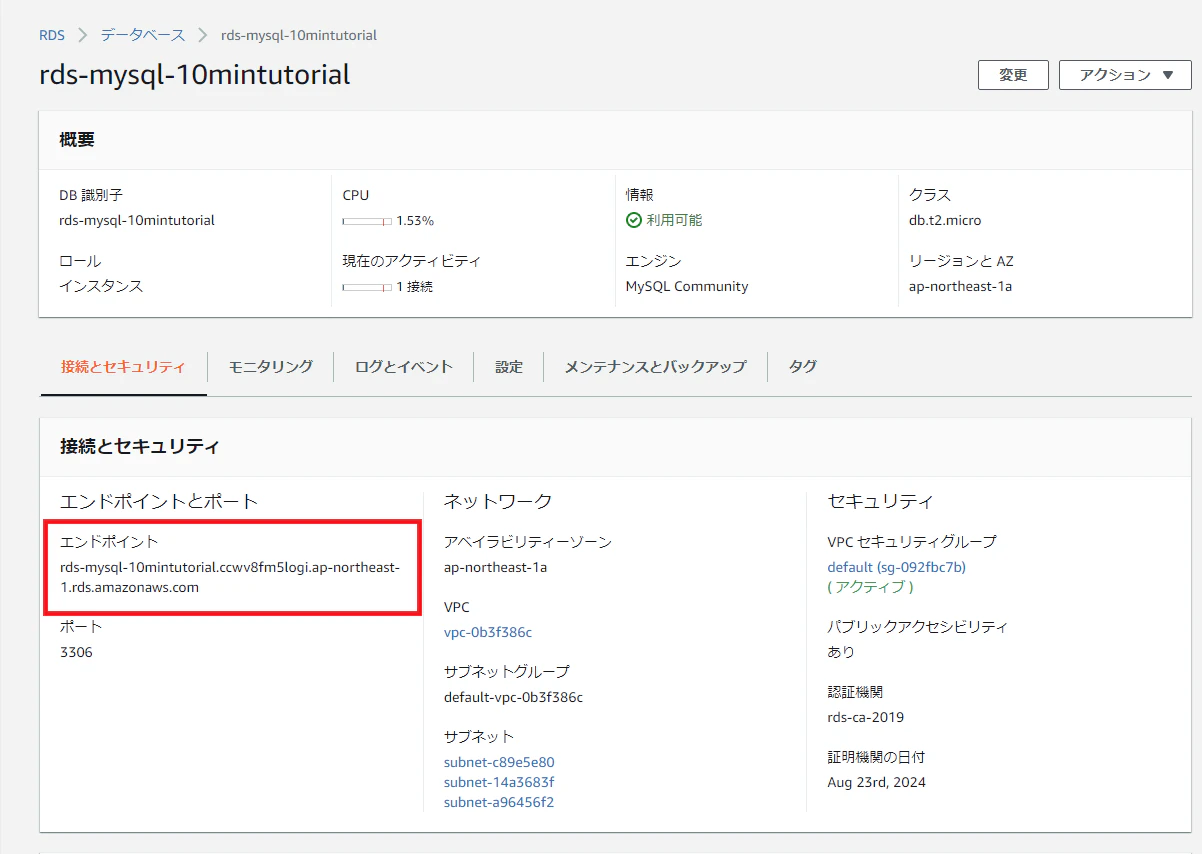Open the メンテナンスとバックアップ tab
1202x854 pixels.
point(655,367)
